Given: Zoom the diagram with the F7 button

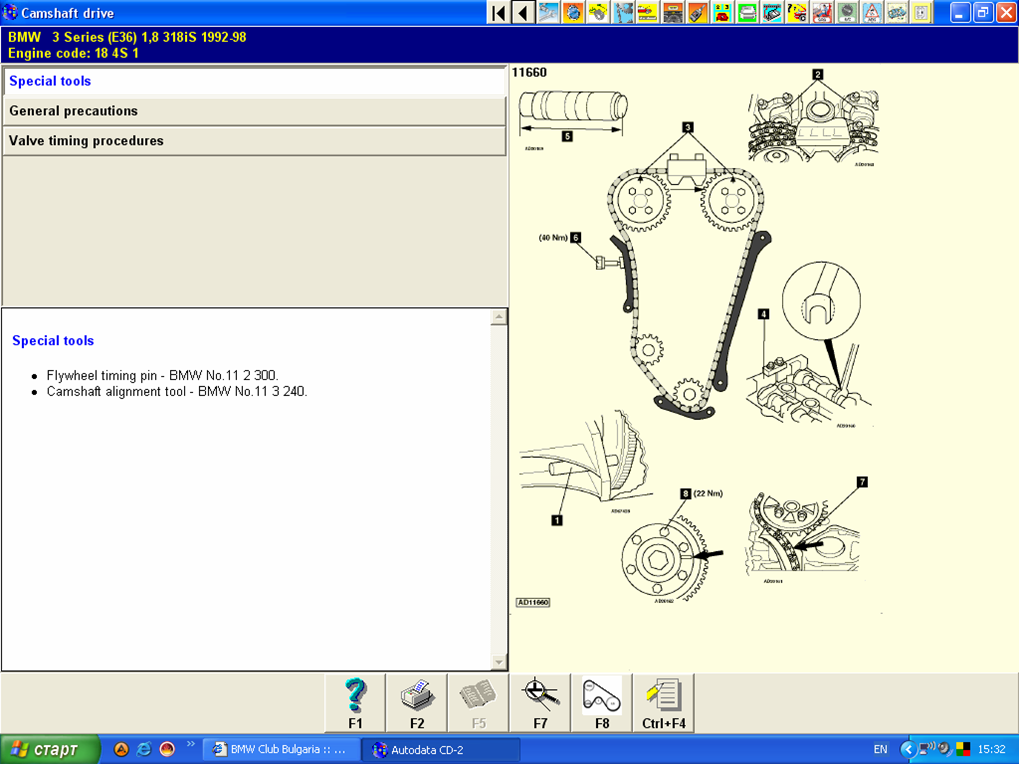Looking at the screenshot, I should (540, 704).
